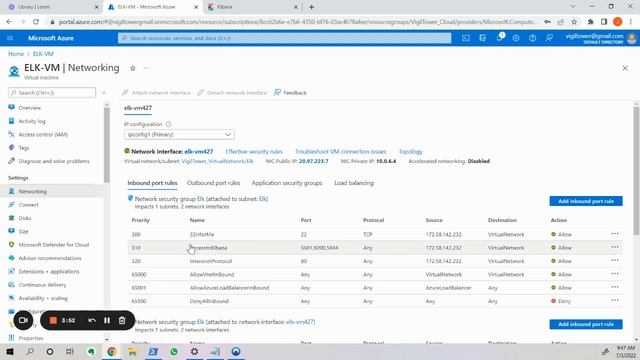Screen dimensions: 640x360
Task: Open the Effective security rules link
Action: point(254,151)
